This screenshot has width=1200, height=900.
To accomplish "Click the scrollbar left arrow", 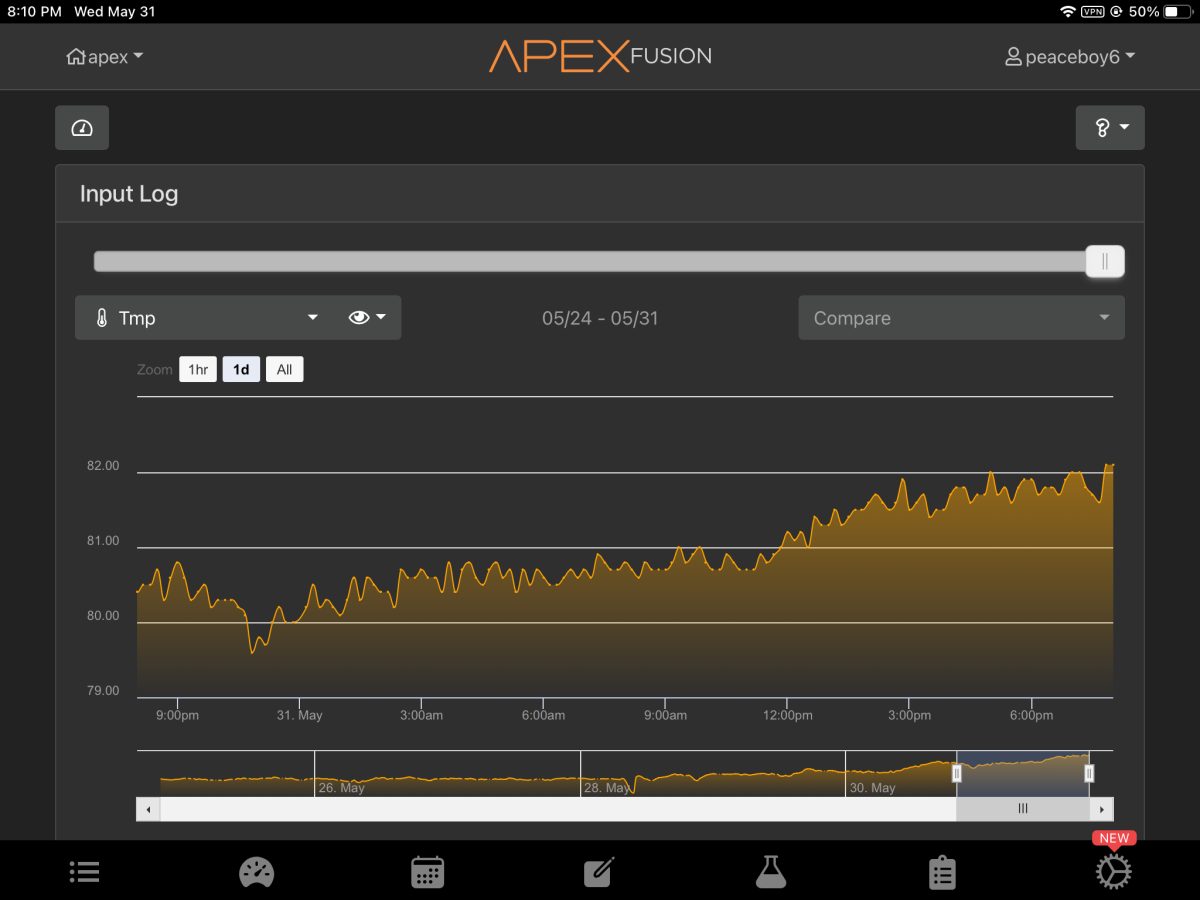I will click(x=148, y=809).
